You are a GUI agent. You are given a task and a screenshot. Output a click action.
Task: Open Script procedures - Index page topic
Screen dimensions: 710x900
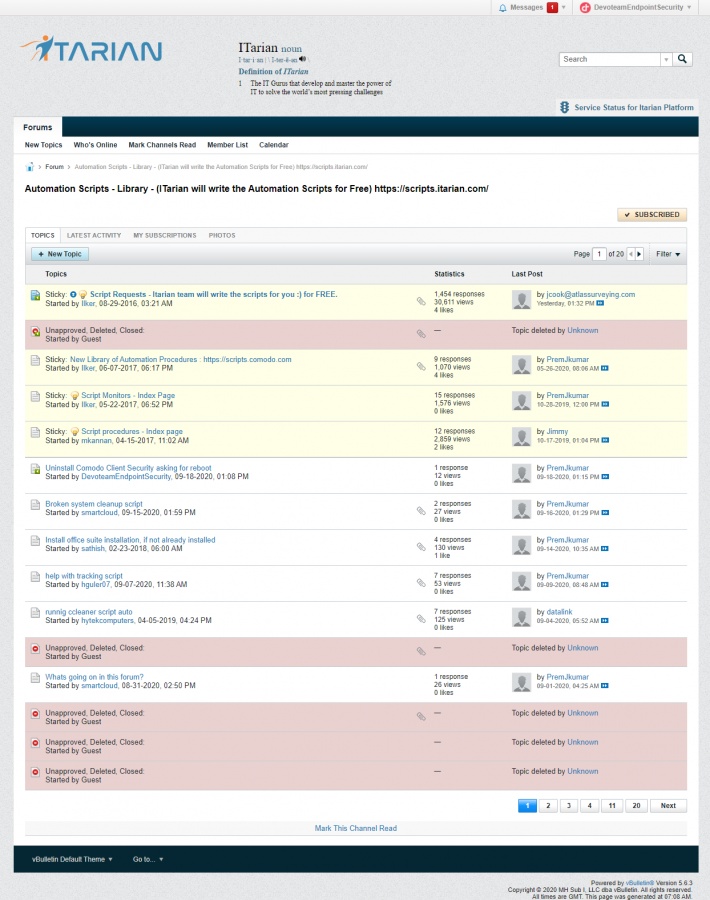tap(132, 432)
